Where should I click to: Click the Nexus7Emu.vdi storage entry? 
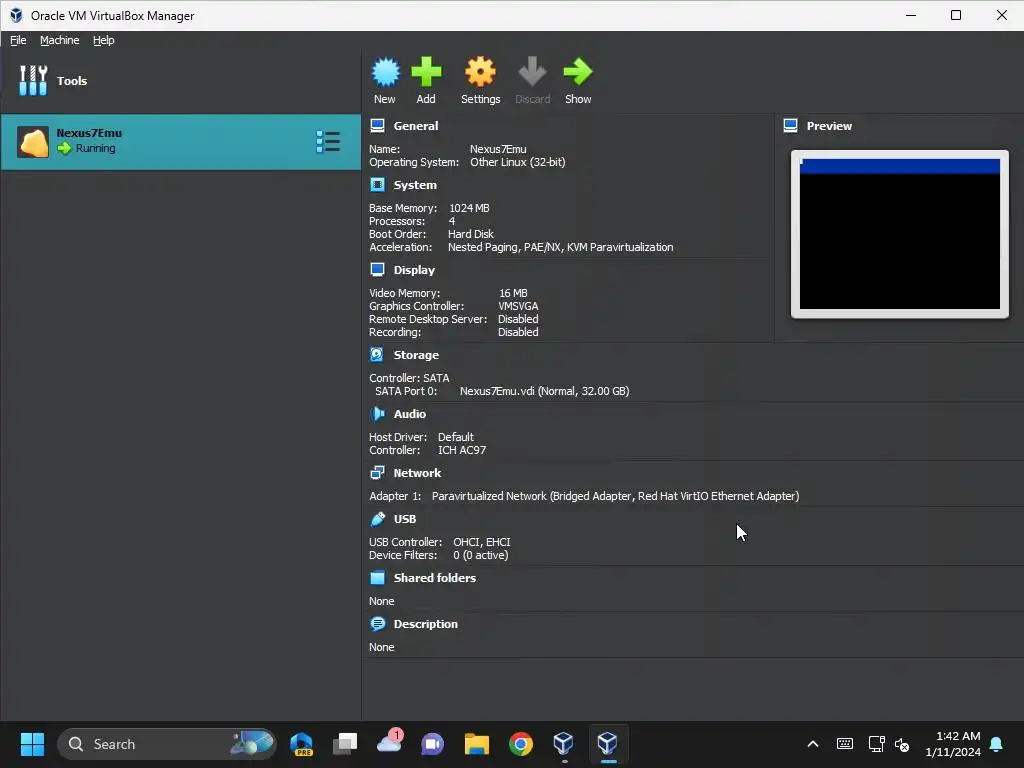click(544, 391)
